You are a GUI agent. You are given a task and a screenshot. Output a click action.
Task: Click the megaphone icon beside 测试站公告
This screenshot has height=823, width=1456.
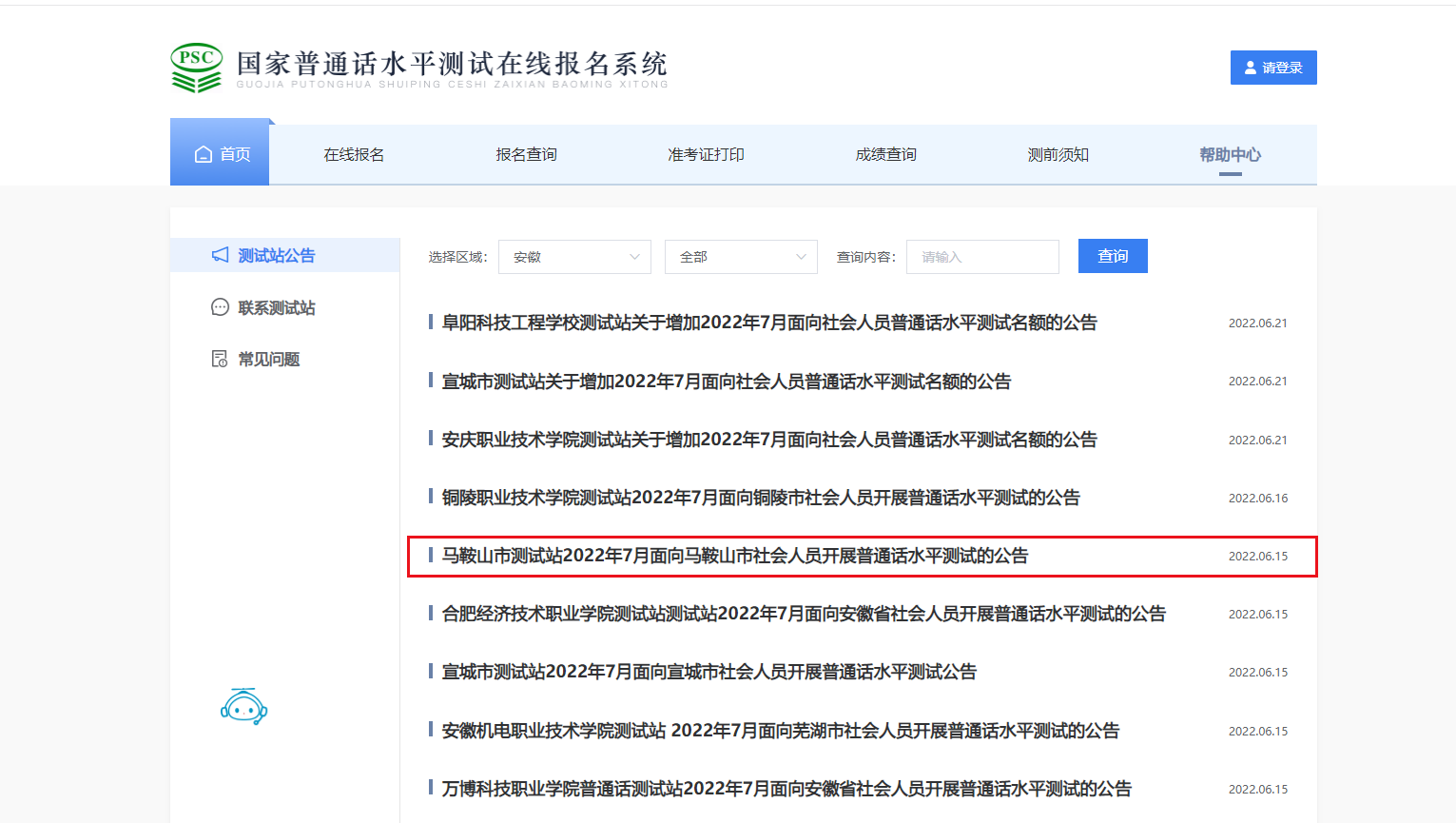point(220,255)
